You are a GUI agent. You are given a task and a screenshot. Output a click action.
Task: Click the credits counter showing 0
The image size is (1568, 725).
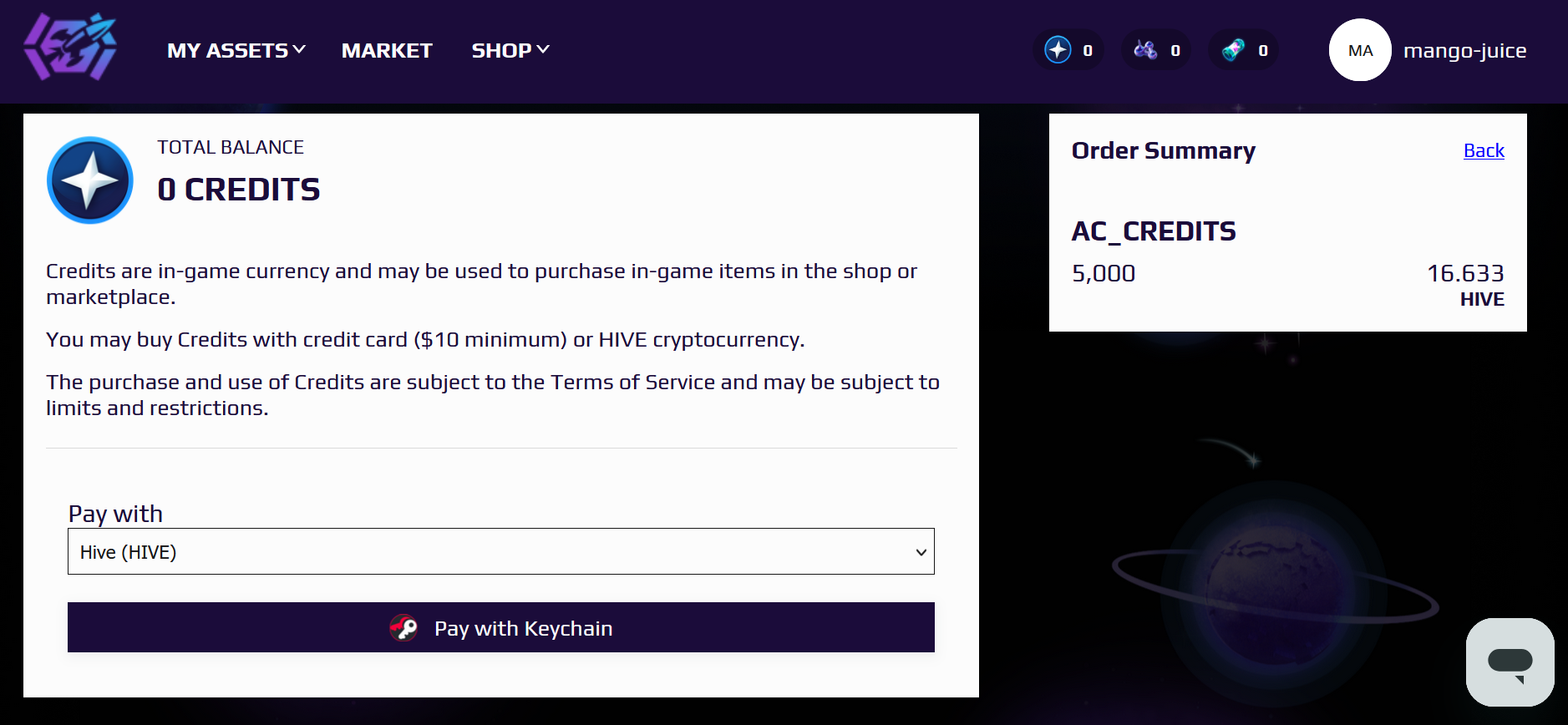tap(1088, 51)
